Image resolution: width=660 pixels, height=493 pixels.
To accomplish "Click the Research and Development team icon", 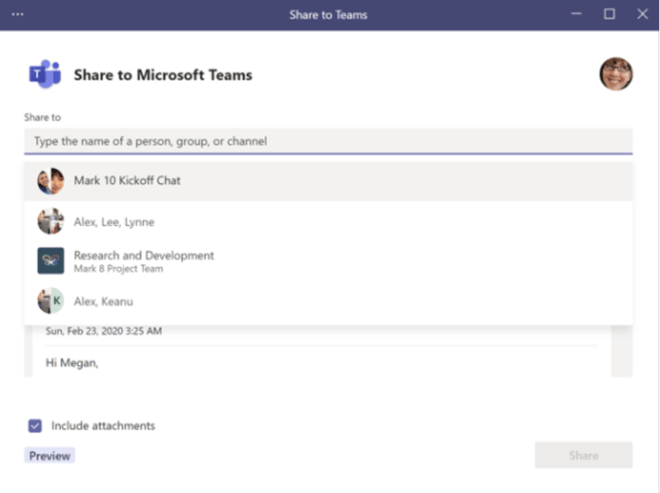I will pyautogui.click(x=51, y=261).
